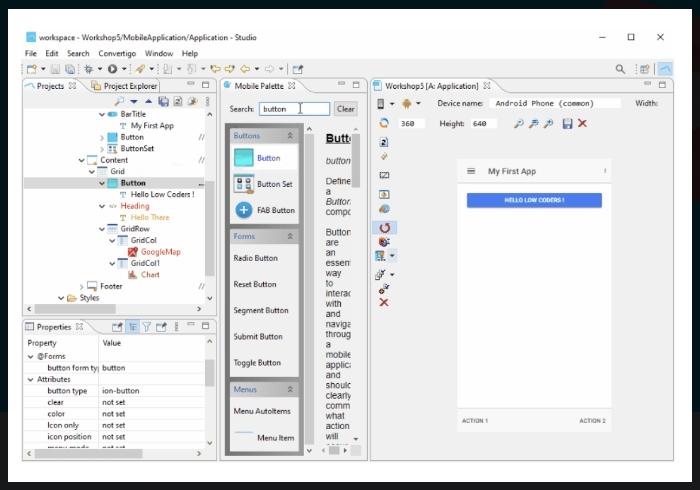
Task: Click the palette Search input field
Action: tap(293, 109)
